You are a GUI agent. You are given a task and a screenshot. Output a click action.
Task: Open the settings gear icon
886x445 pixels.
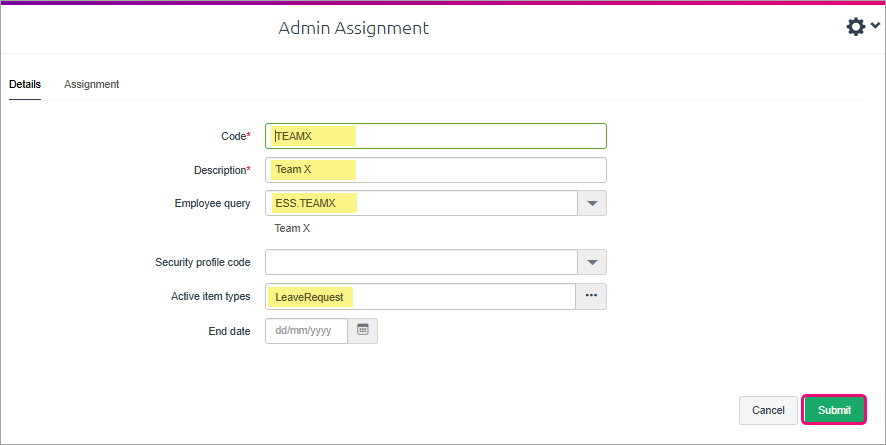(x=855, y=27)
